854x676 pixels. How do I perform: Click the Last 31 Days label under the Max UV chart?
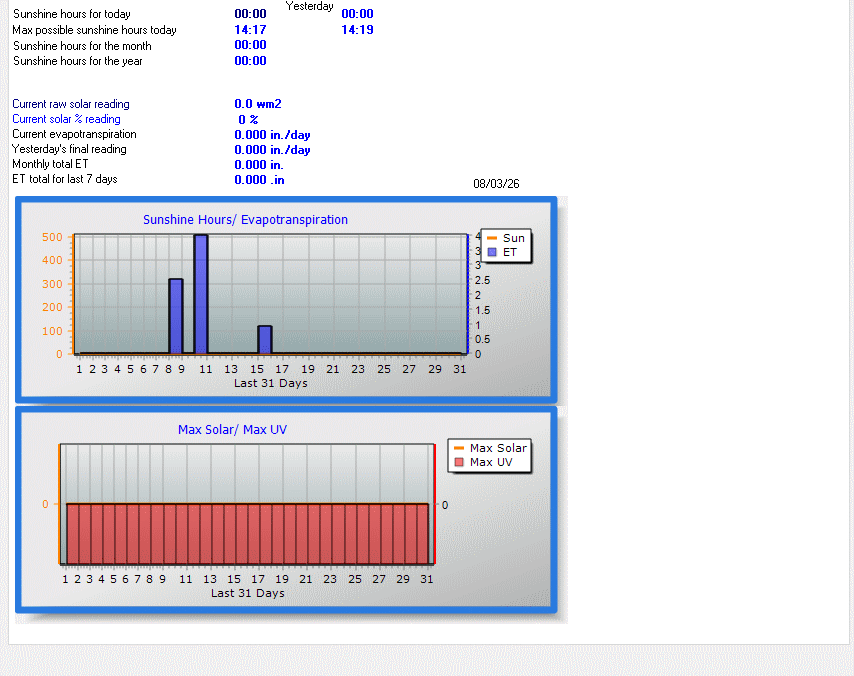pyautogui.click(x=248, y=593)
